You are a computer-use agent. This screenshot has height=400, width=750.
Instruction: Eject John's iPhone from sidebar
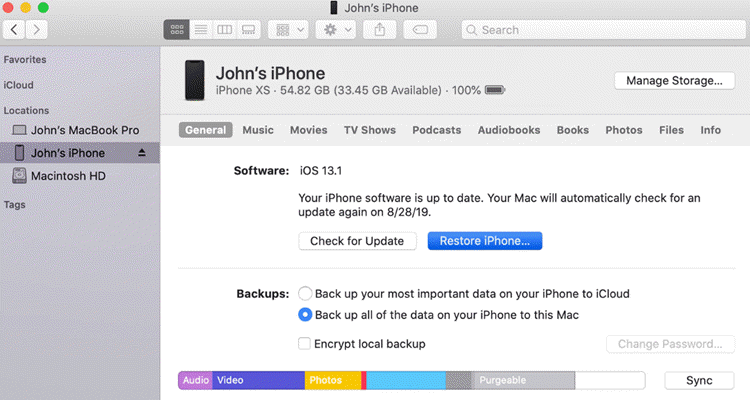(142, 153)
